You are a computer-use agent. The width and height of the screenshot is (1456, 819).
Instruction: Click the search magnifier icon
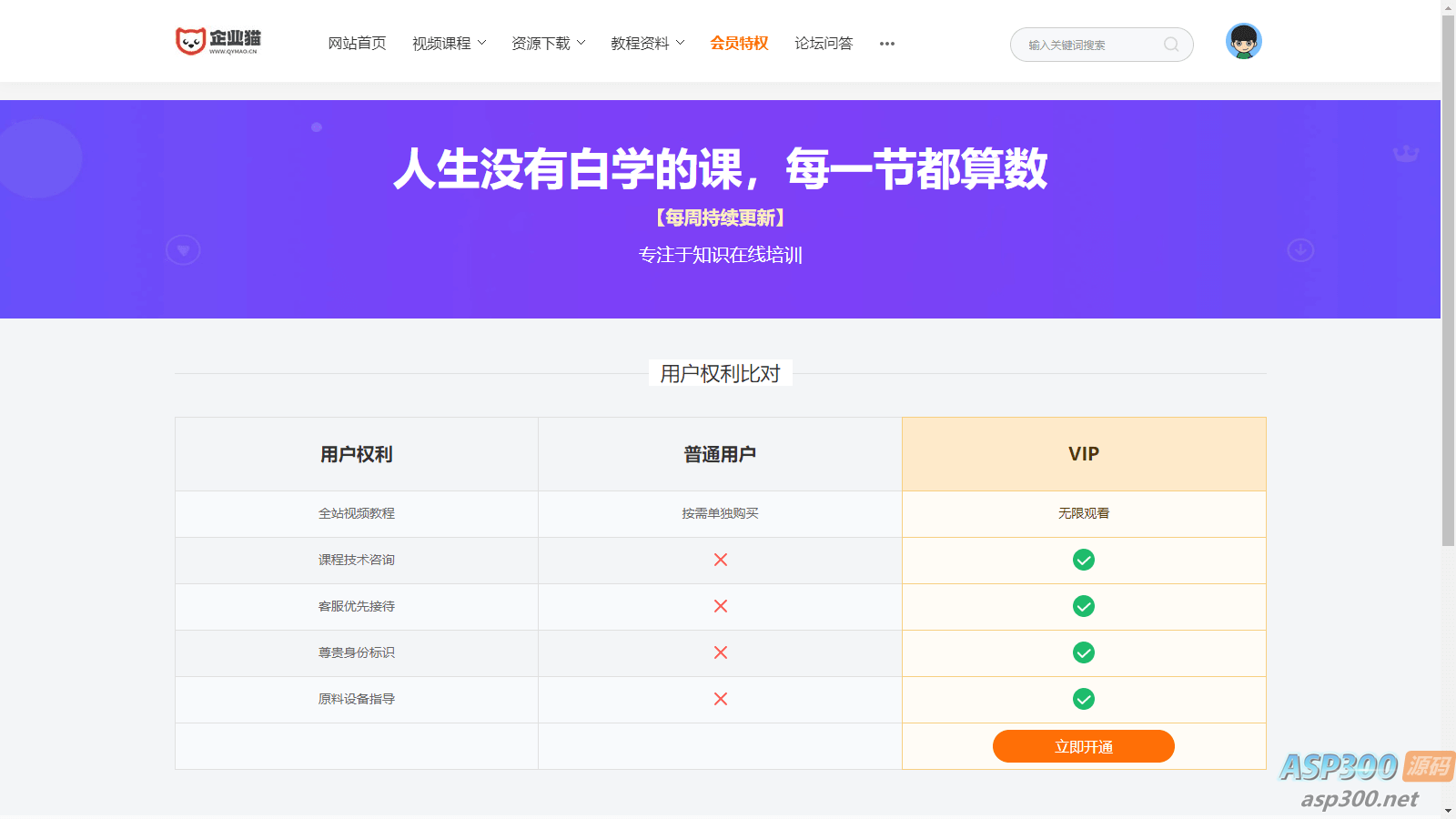point(1171,45)
